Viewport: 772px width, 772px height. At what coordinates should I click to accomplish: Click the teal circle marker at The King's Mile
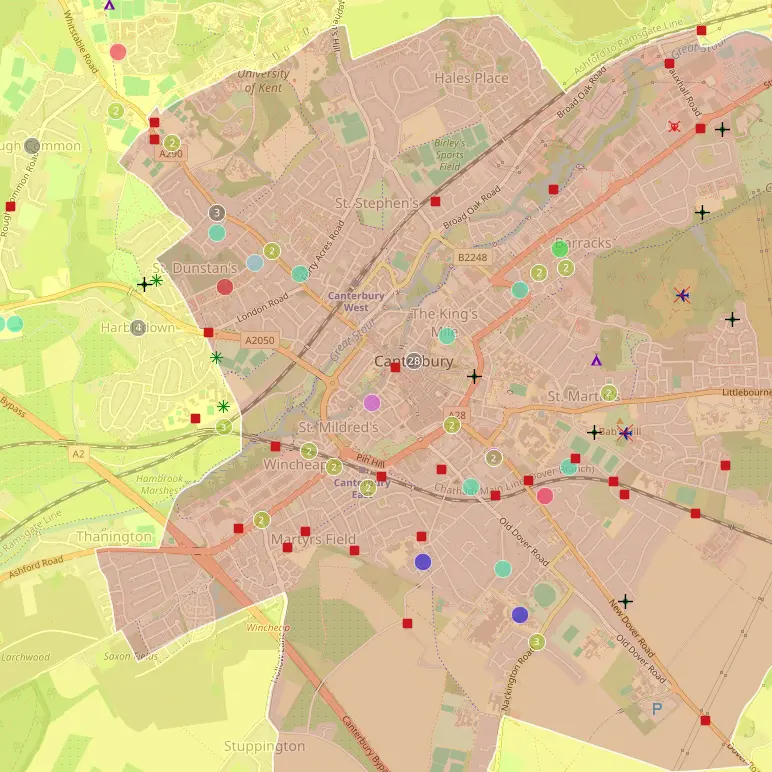pyautogui.click(x=447, y=335)
